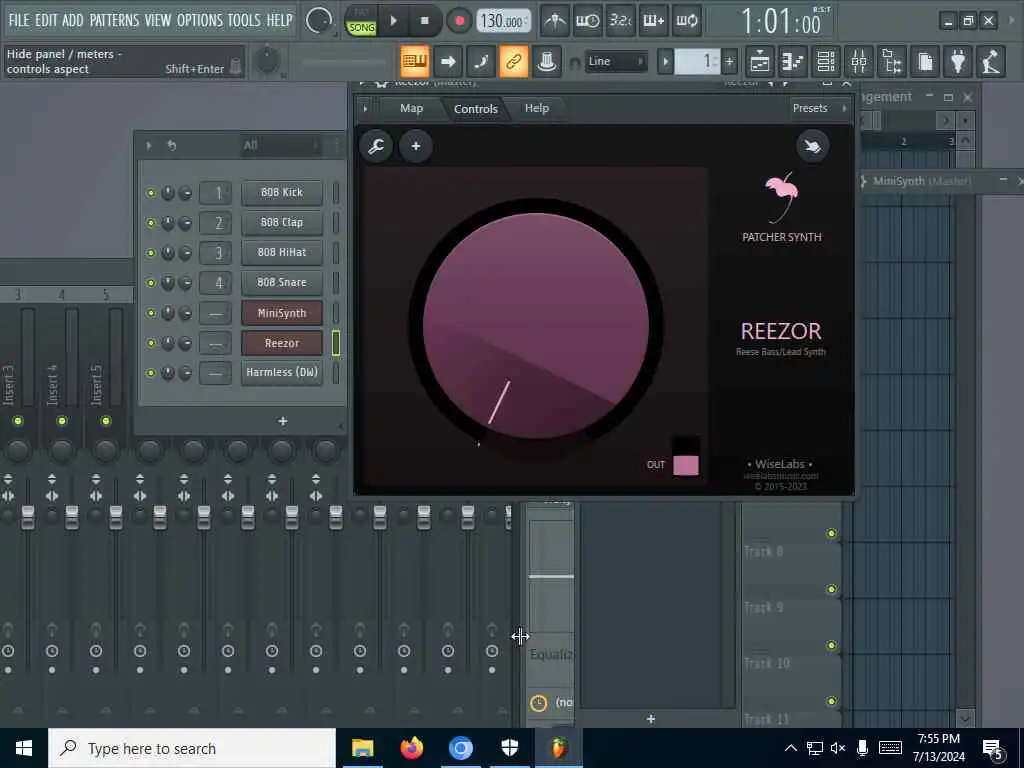Click the stop button in transport
This screenshot has height=768, width=1024.
(x=424, y=21)
